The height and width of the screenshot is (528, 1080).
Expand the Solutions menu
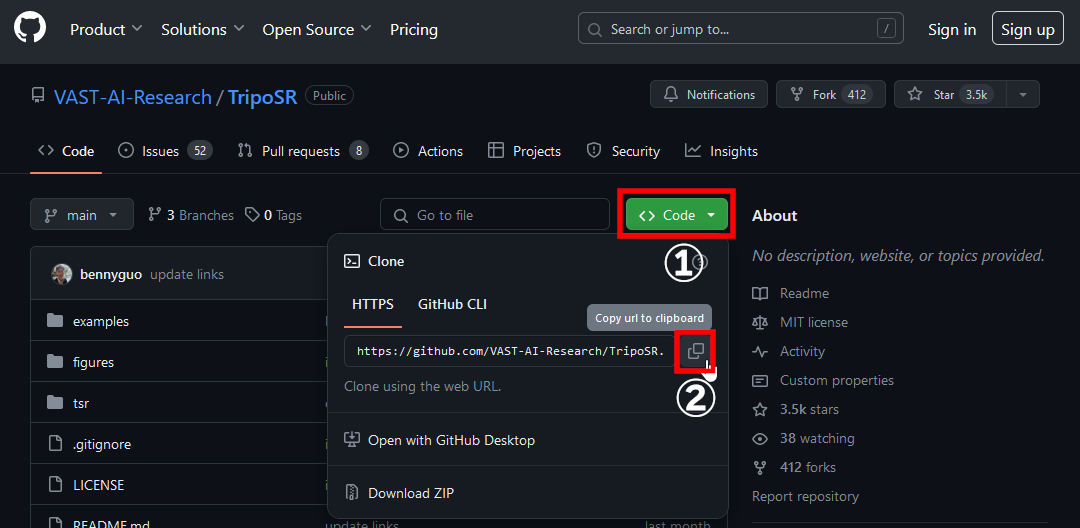tap(202, 30)
